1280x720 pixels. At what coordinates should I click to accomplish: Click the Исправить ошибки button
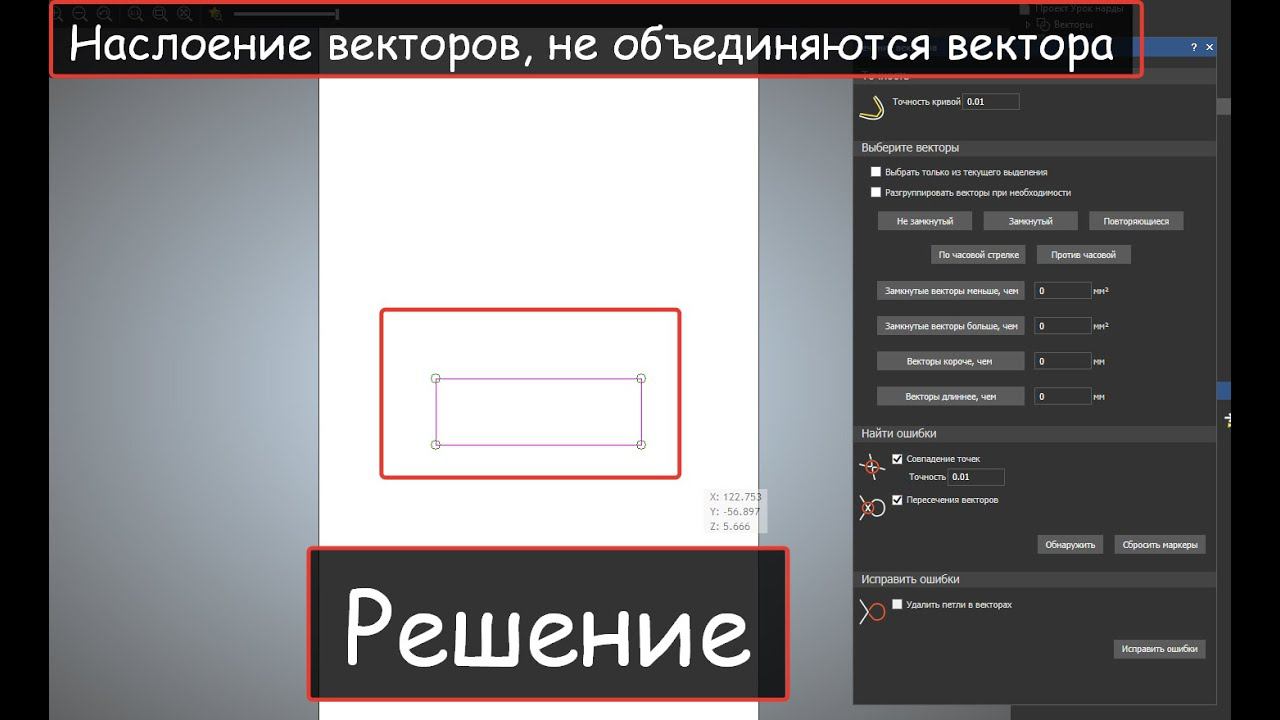point(1160,649)
